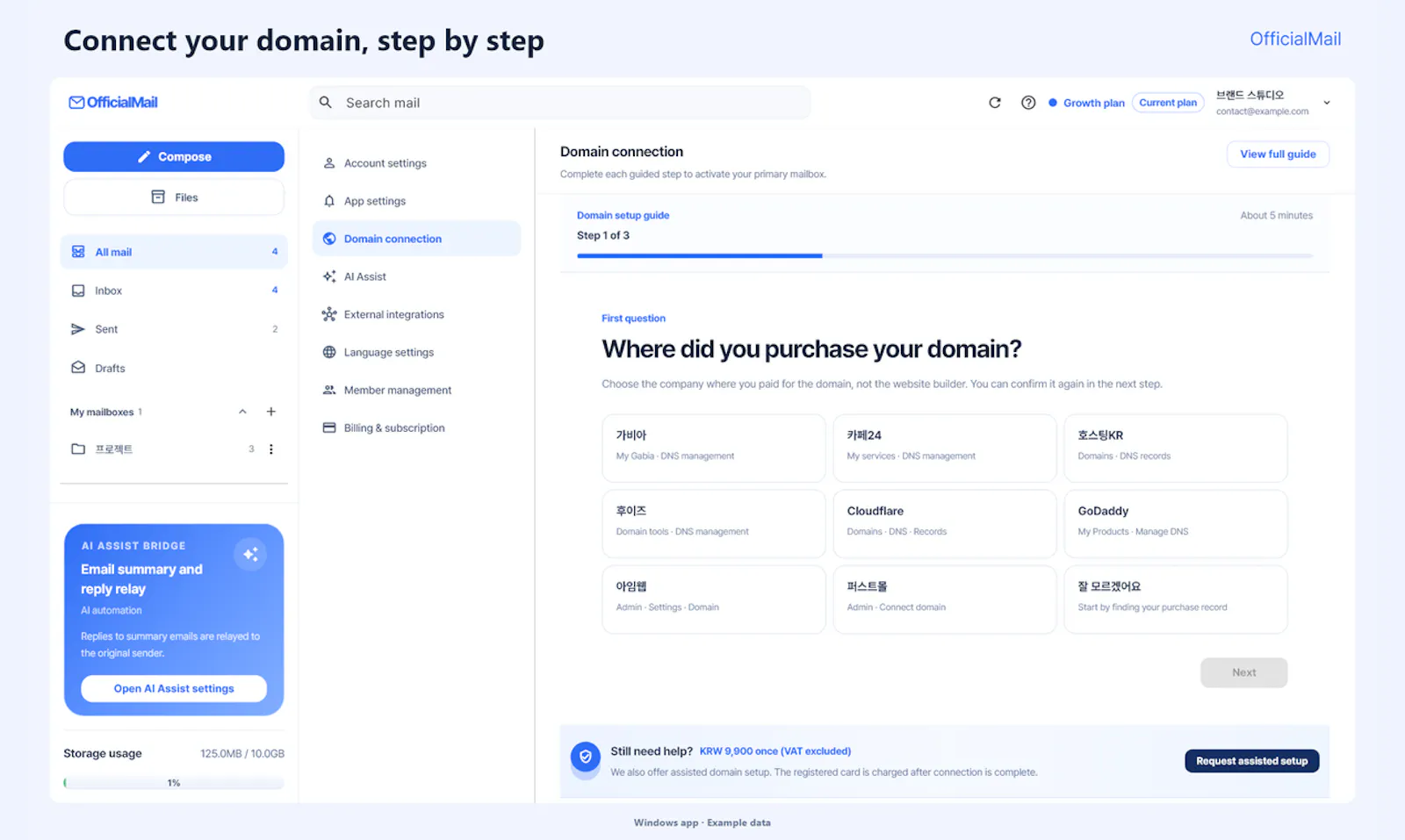Click the External integrations hub icon
The image size is (1405, 840).
pyautogui.click(x=329, y=314)
